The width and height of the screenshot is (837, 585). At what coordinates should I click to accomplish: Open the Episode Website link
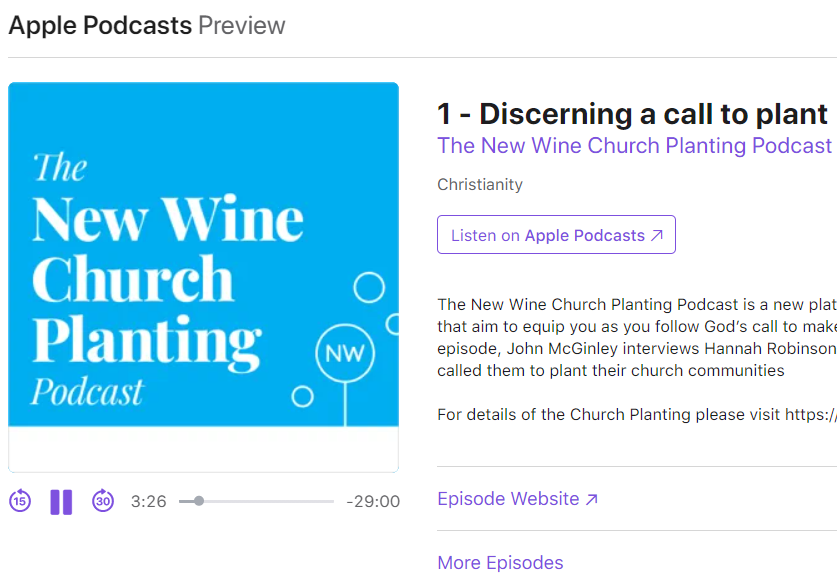tap(517, 499)
